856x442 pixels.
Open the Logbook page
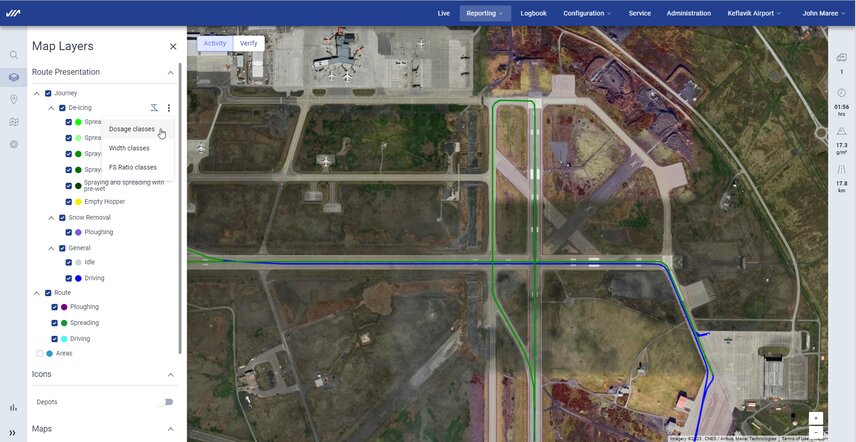point(533,13)
